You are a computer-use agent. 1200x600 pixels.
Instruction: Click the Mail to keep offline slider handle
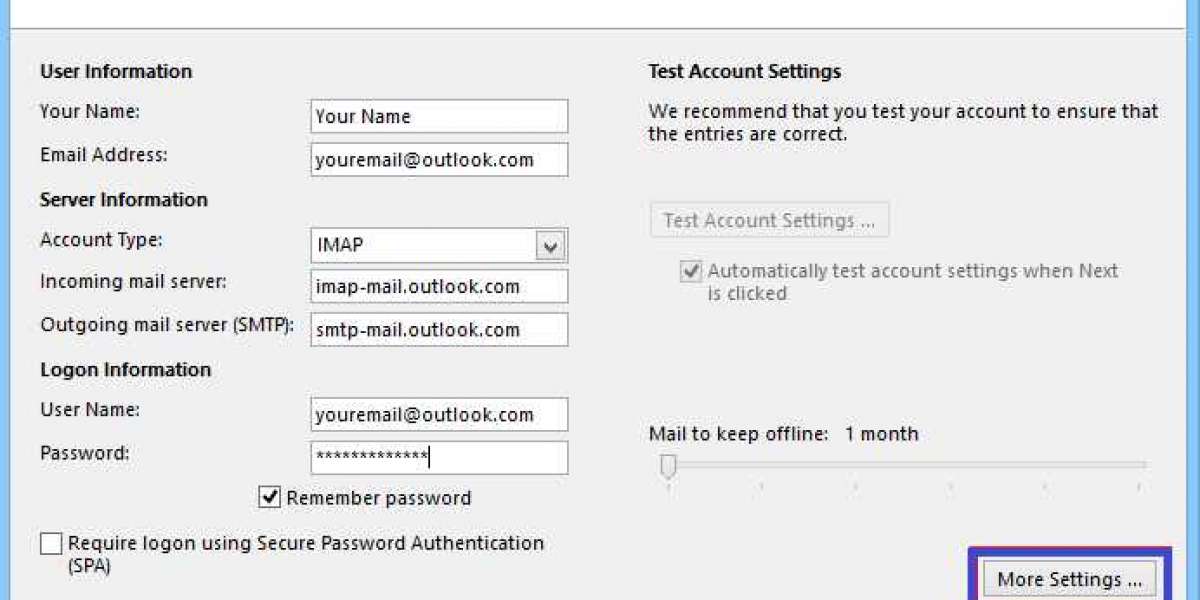pyautogui.click(x=669, y=463)
